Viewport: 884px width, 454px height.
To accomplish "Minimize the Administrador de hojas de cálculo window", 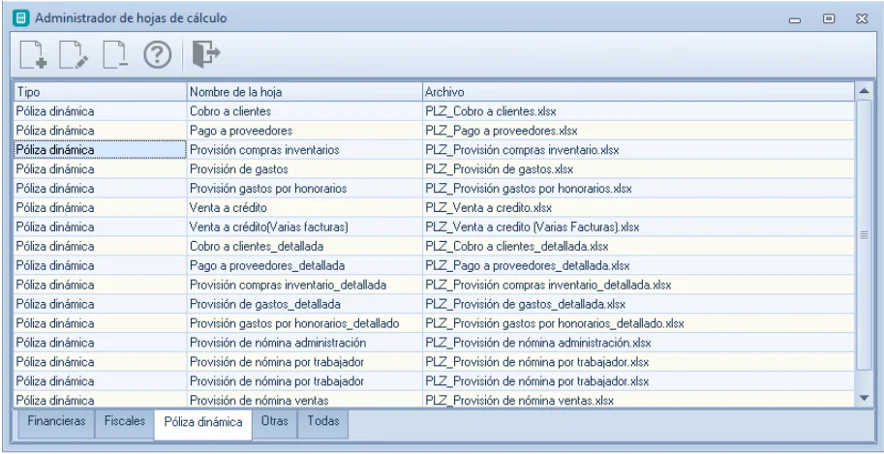I will tap(795, 19).
